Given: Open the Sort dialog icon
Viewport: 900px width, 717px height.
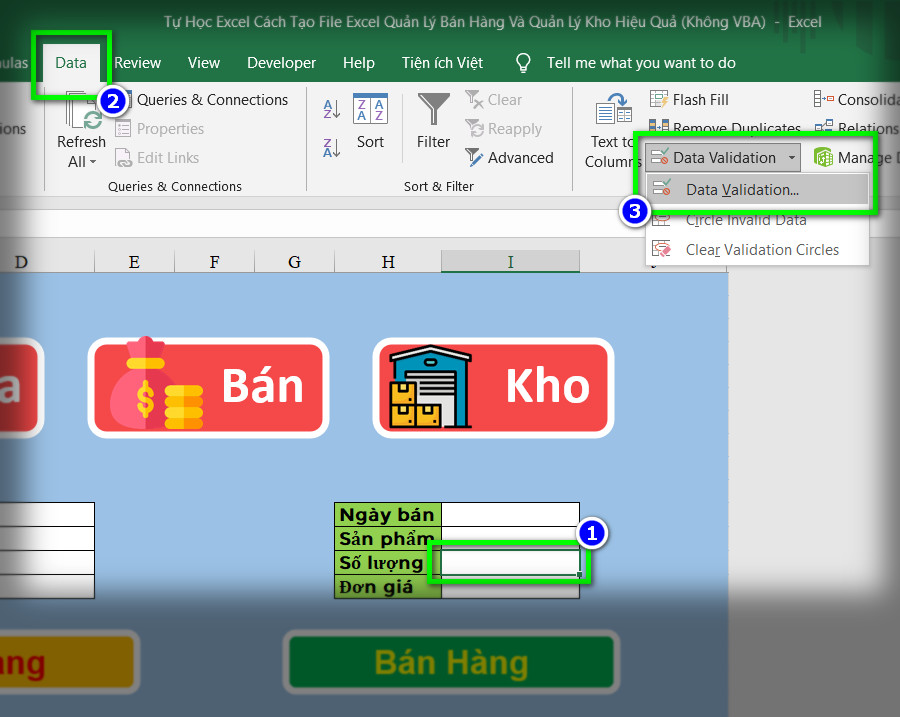Looking at the screenshot, I should click(x=370, y=108).
